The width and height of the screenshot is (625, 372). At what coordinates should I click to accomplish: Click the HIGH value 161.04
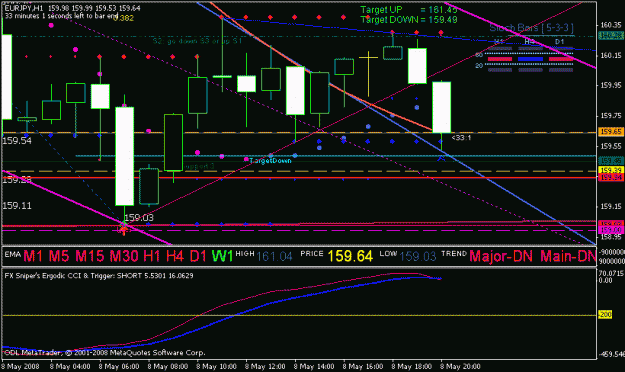point(274,257)
